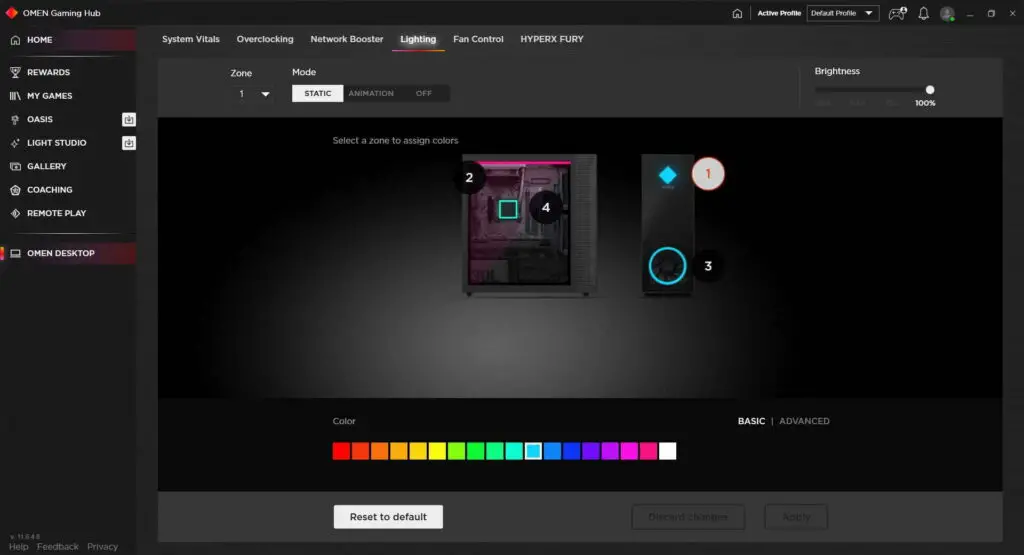
Task: Pick the yellow color swatch
Action: point(437,451)
